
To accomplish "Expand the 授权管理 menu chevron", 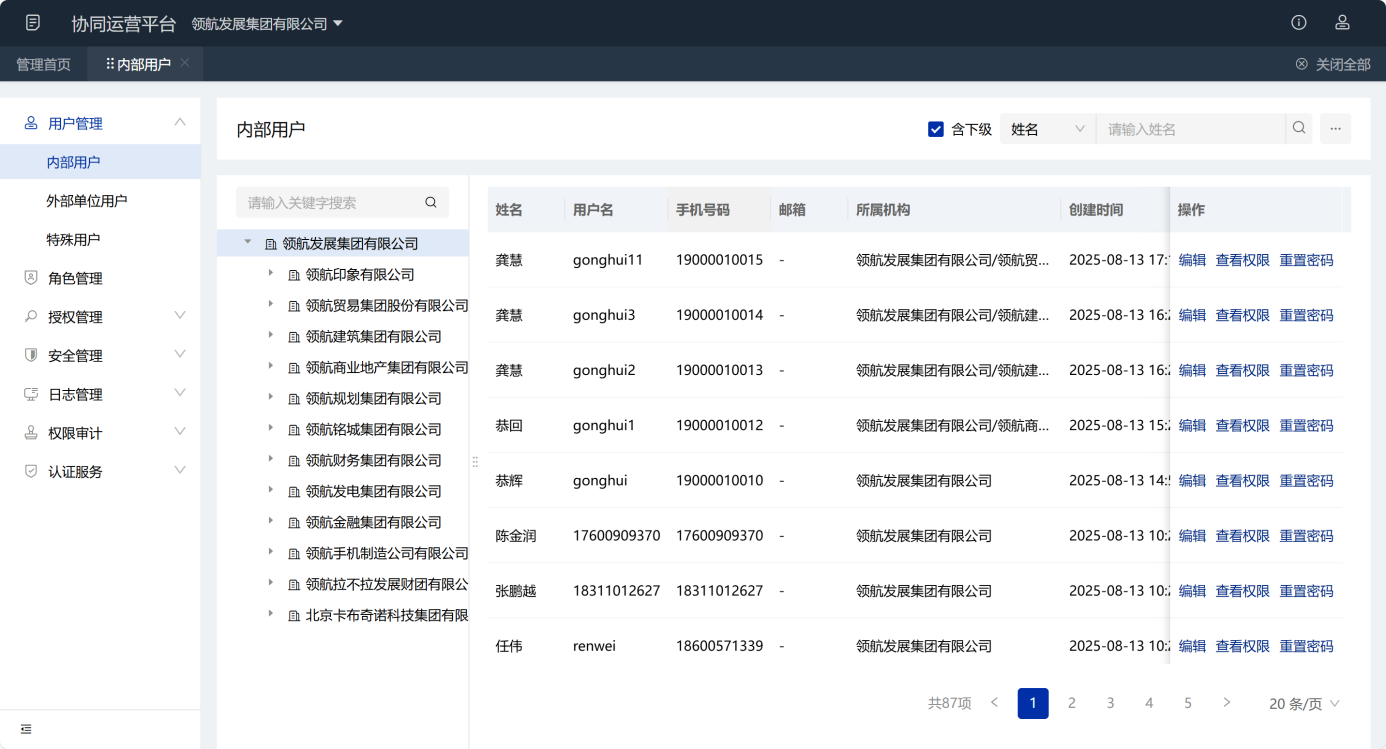I will (x=180, y=315).
